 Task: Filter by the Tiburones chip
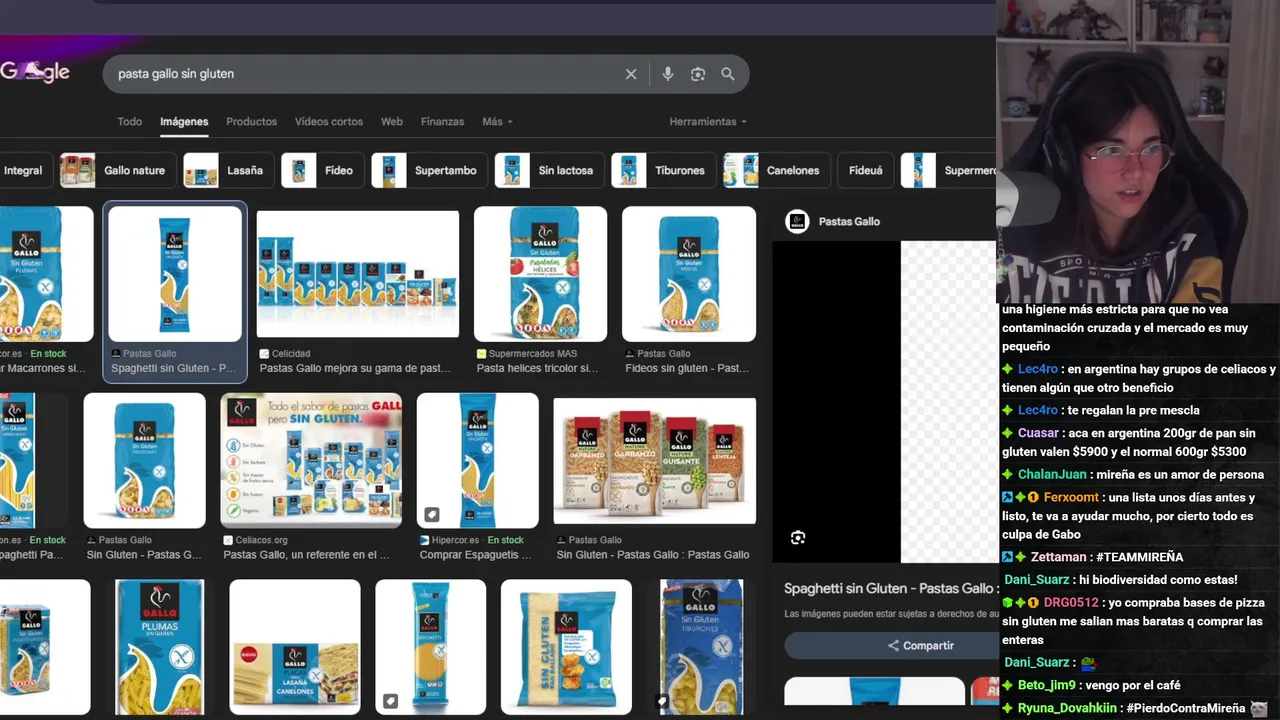664,171
